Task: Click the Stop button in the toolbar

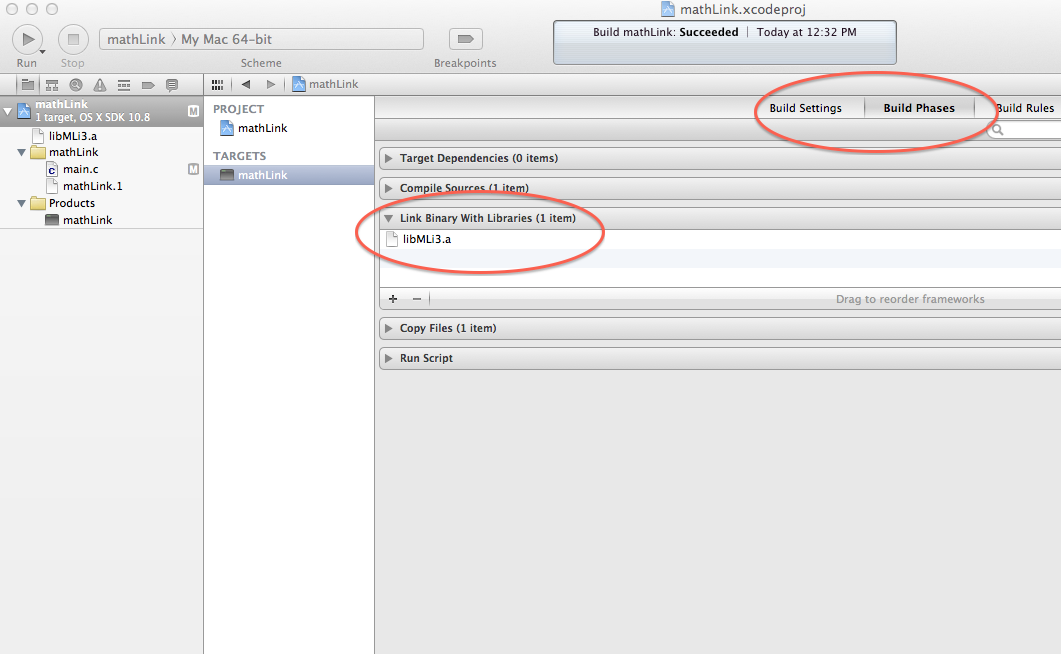Action: point(73,40)
